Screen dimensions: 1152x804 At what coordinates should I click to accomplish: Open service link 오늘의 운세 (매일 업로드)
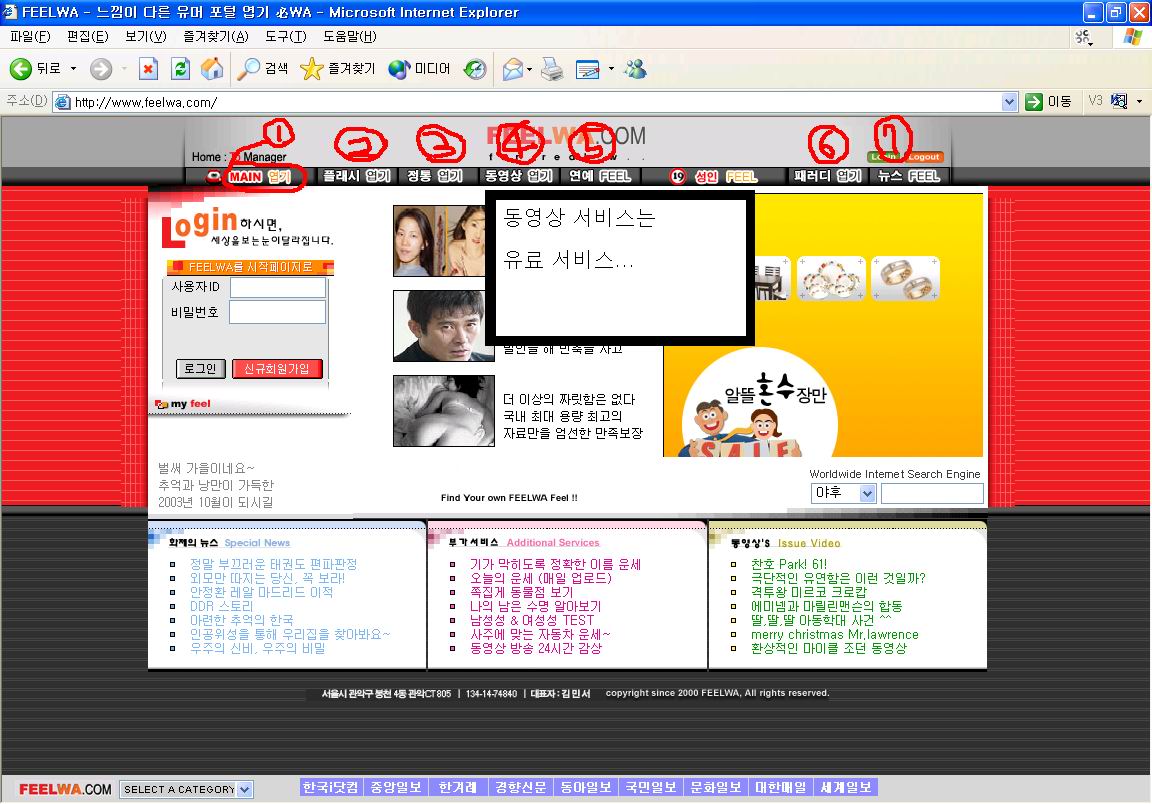(541, 578)
